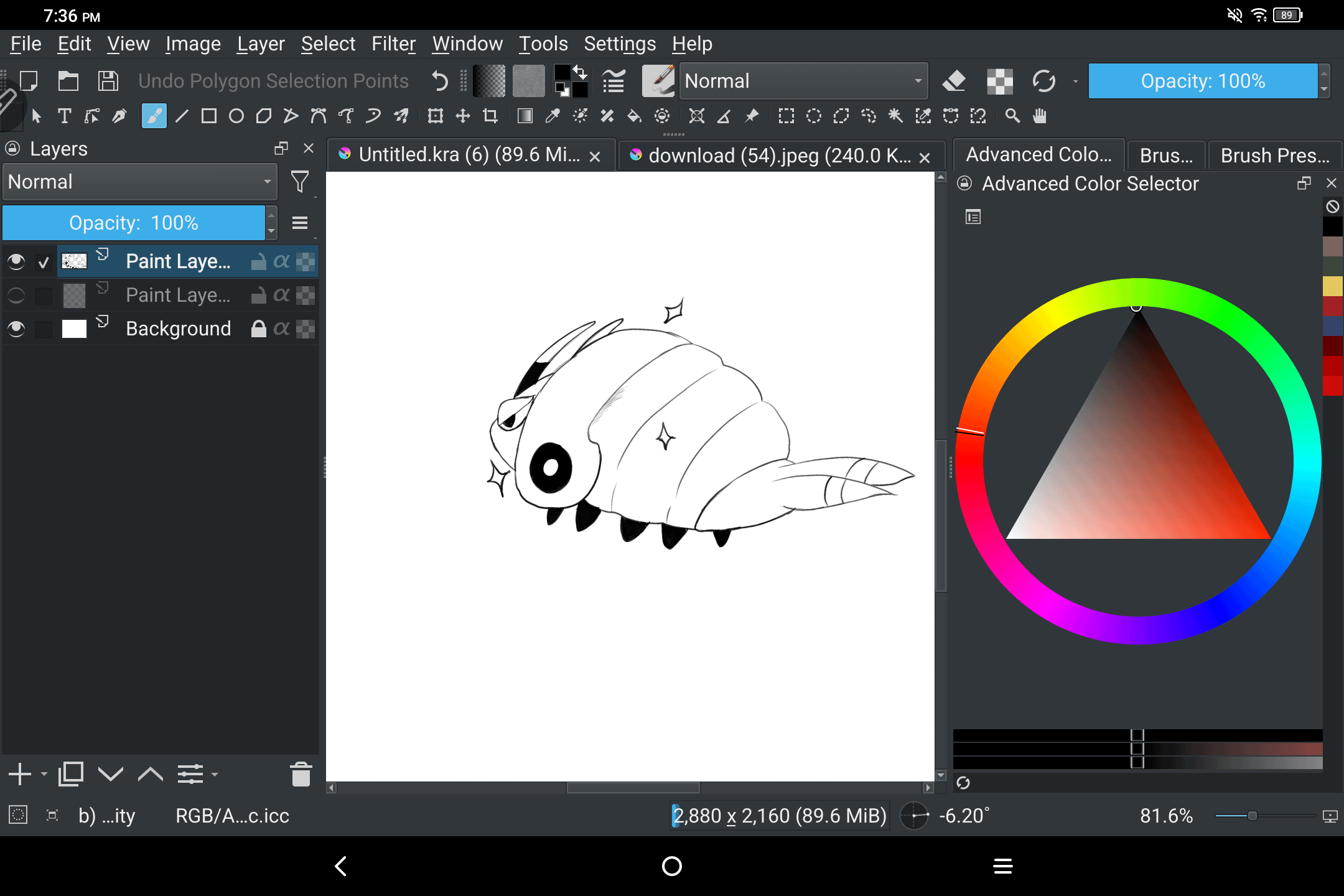Select the Ellipse shape tool
The width and height of the screenshot is (1344, 896).
[x=236, y=116]
